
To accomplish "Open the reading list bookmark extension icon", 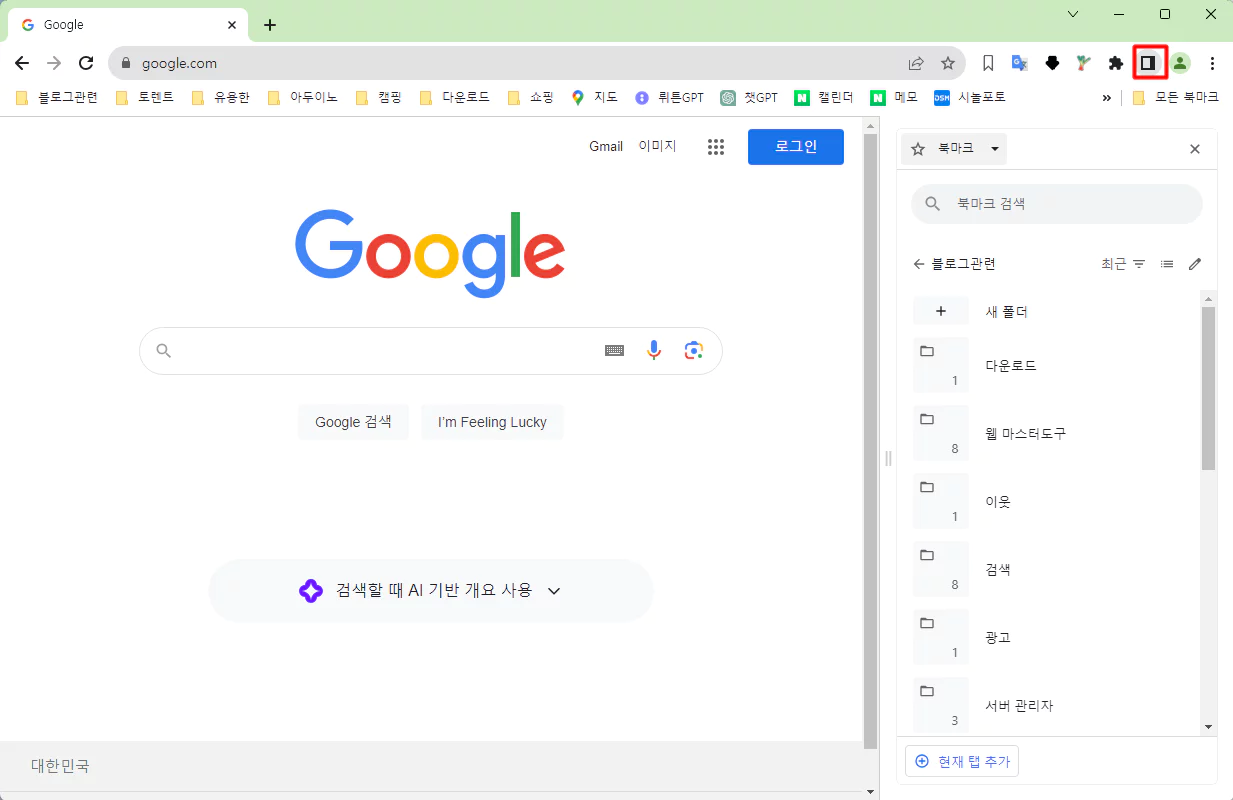I will coord(988,63).
